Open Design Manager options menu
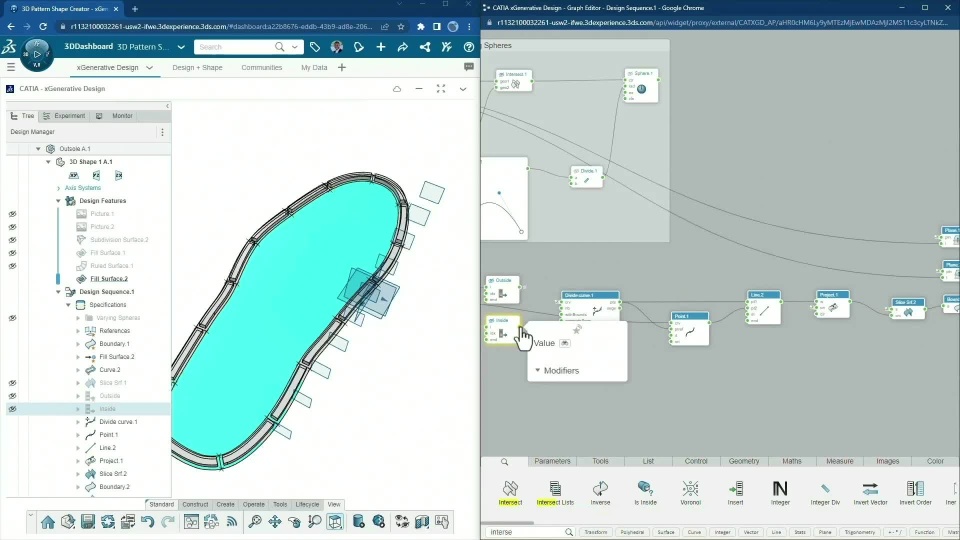960x540 pixels. point(162,132)
